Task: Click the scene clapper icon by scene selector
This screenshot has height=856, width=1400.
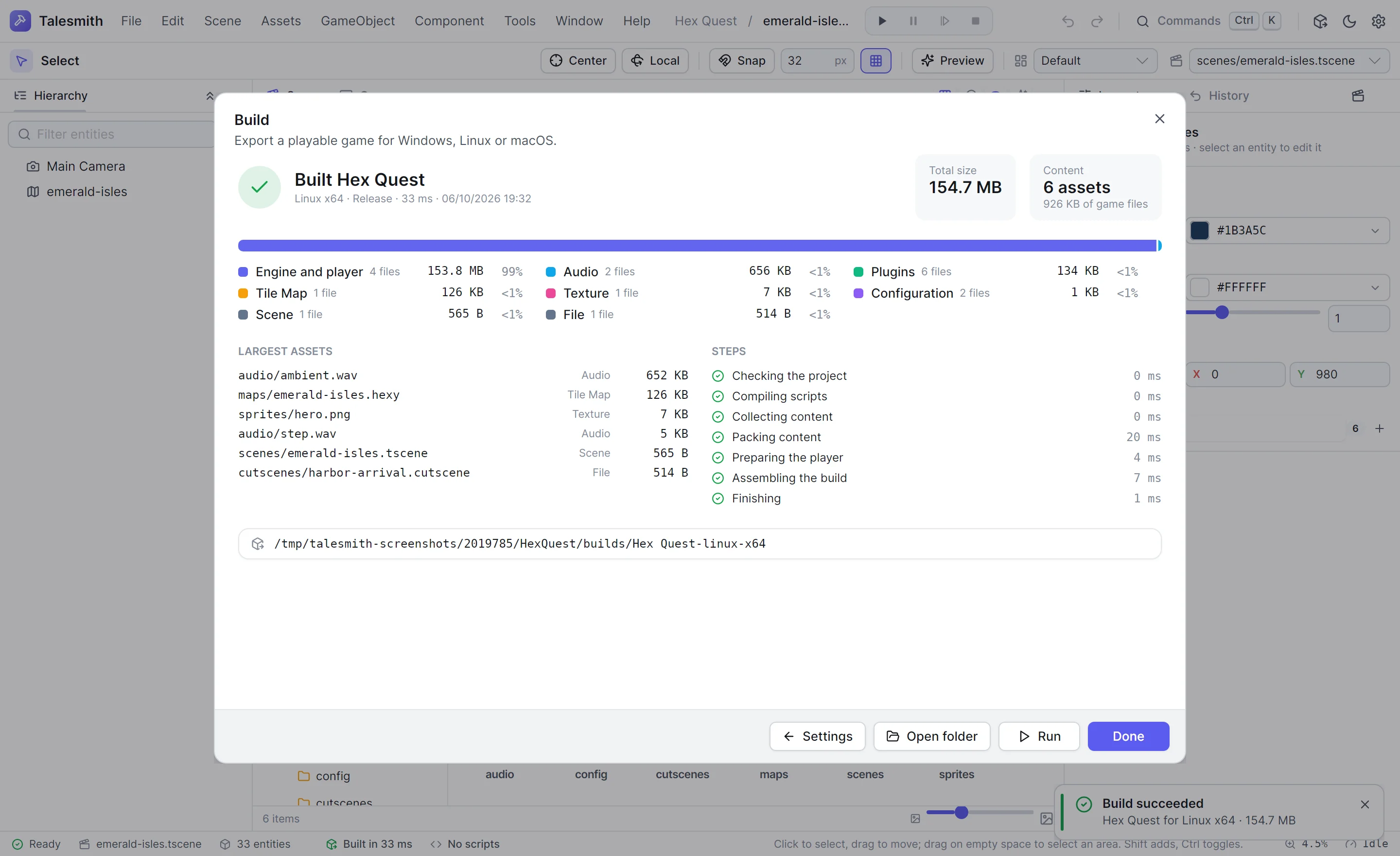Action: (1176, 61)
